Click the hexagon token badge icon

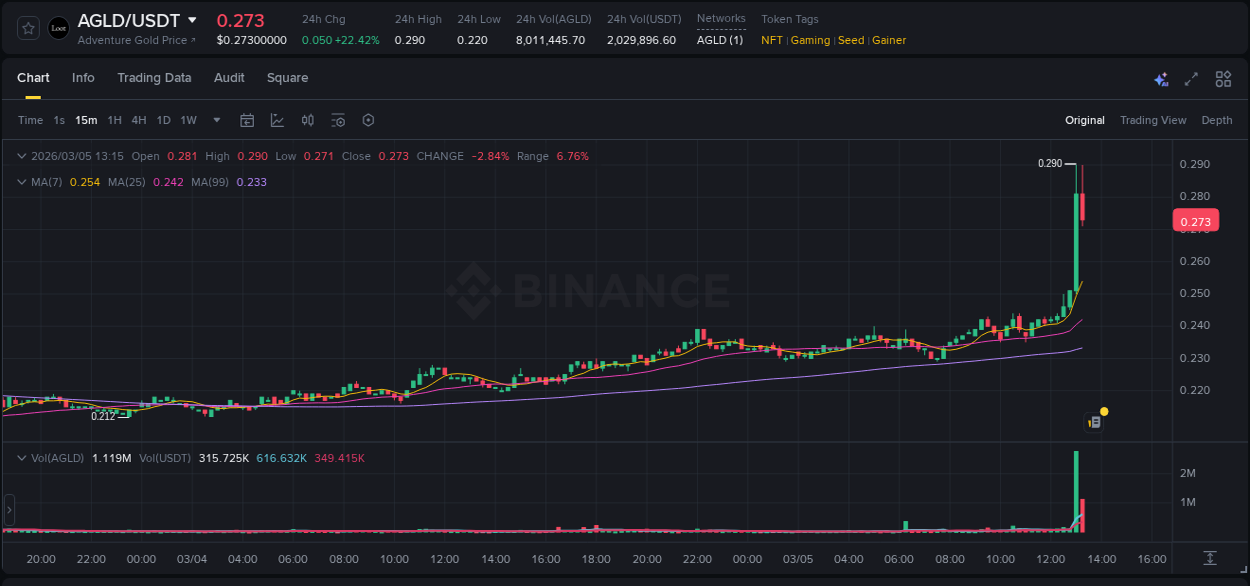point(367,120)
